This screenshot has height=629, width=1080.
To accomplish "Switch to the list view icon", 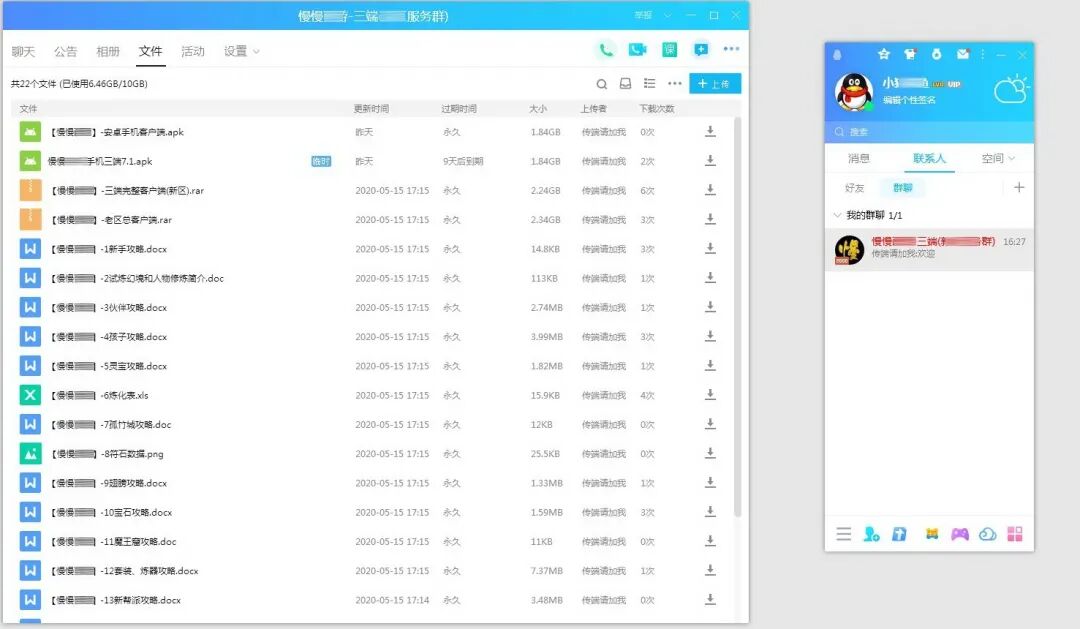I will (650, 83).
